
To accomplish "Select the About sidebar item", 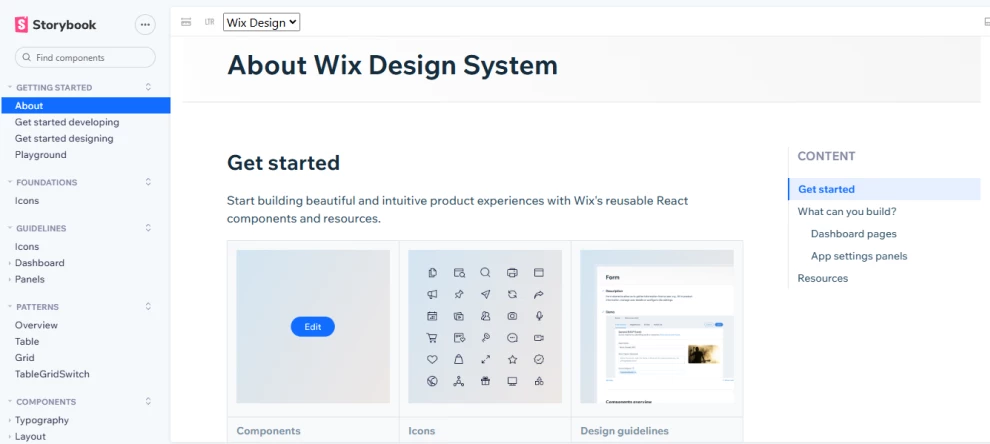I will coord(85,105).
